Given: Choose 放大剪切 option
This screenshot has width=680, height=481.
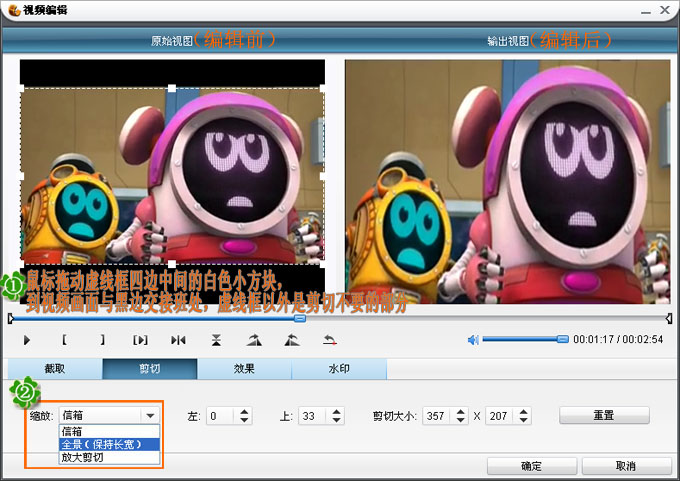Looking at the screenshot, I should pyautogui.click(x=109, y=457).
